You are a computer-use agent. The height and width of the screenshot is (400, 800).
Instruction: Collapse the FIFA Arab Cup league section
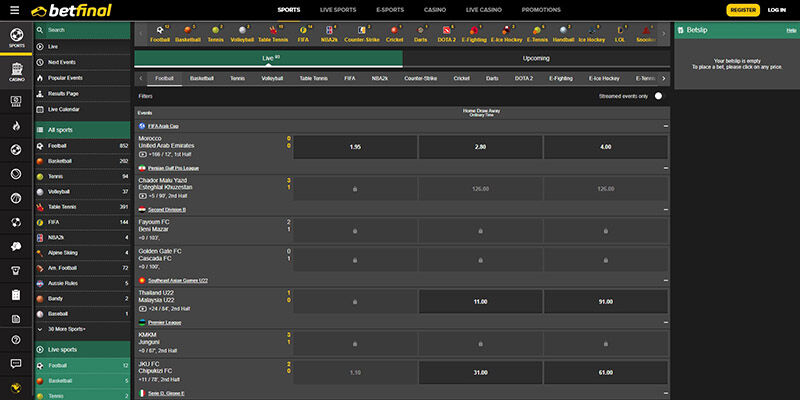click(666, 126)
